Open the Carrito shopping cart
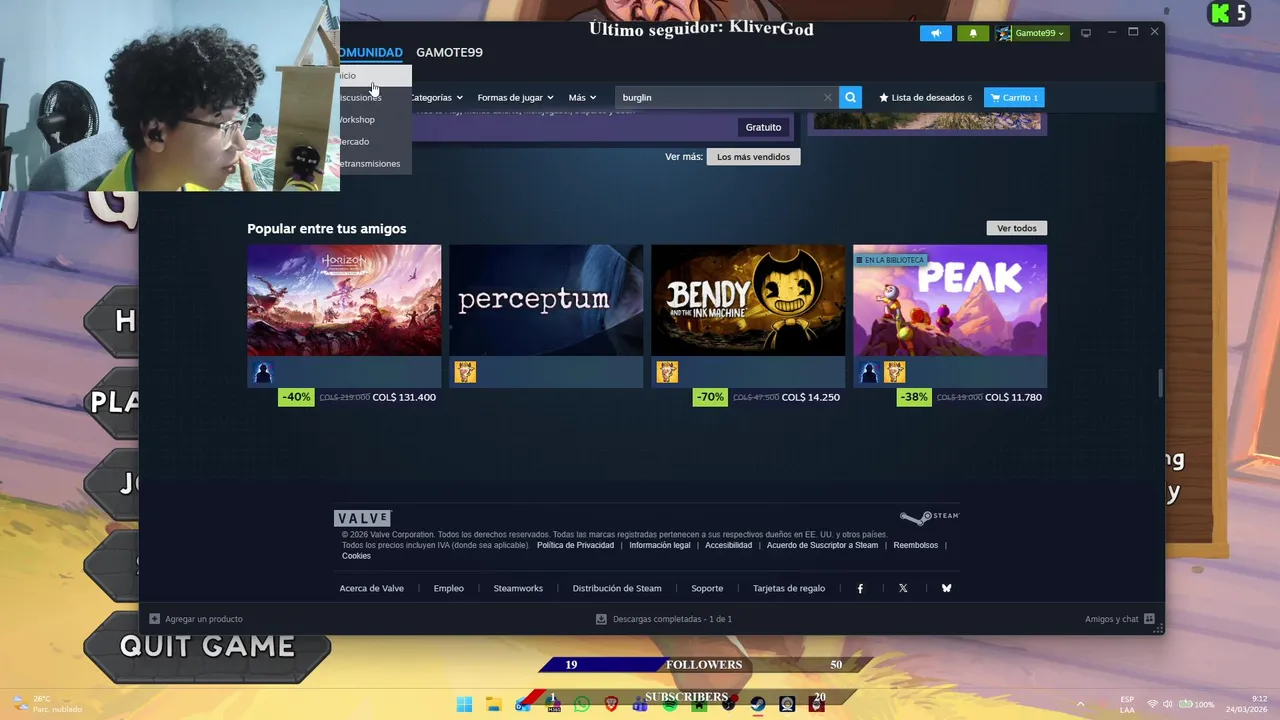Viewport: 1280px width, 720px height. pos(1014,97)
